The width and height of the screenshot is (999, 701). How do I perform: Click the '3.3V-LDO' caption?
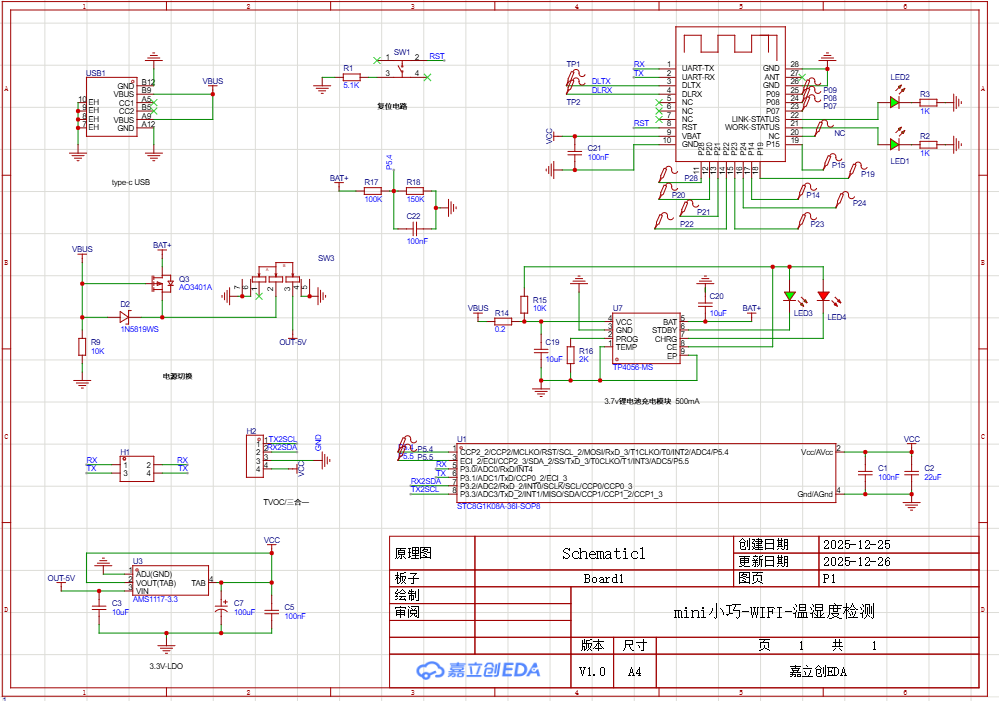[x=166, y=666]
